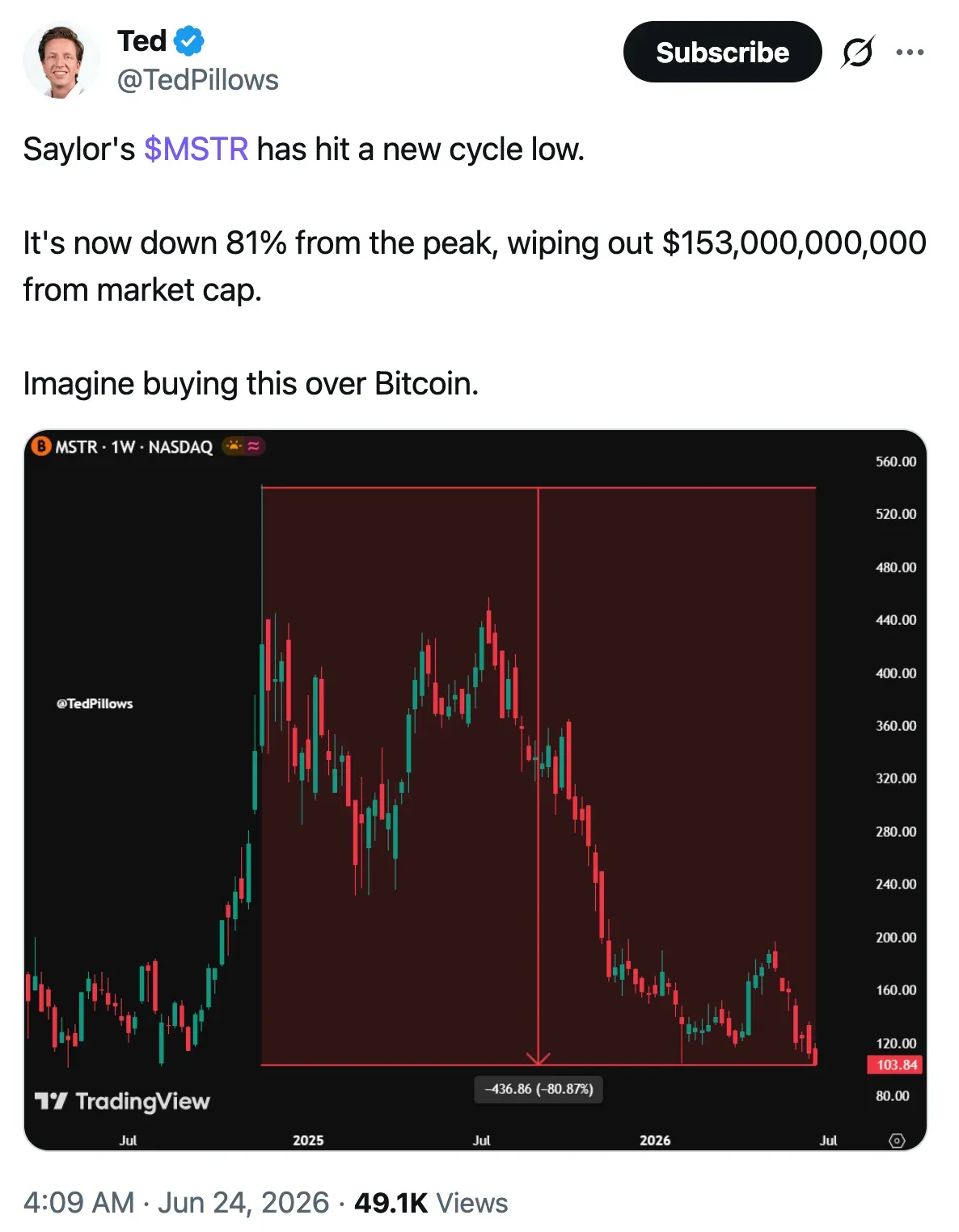Click the Ted display name

[x=142, y=40]
